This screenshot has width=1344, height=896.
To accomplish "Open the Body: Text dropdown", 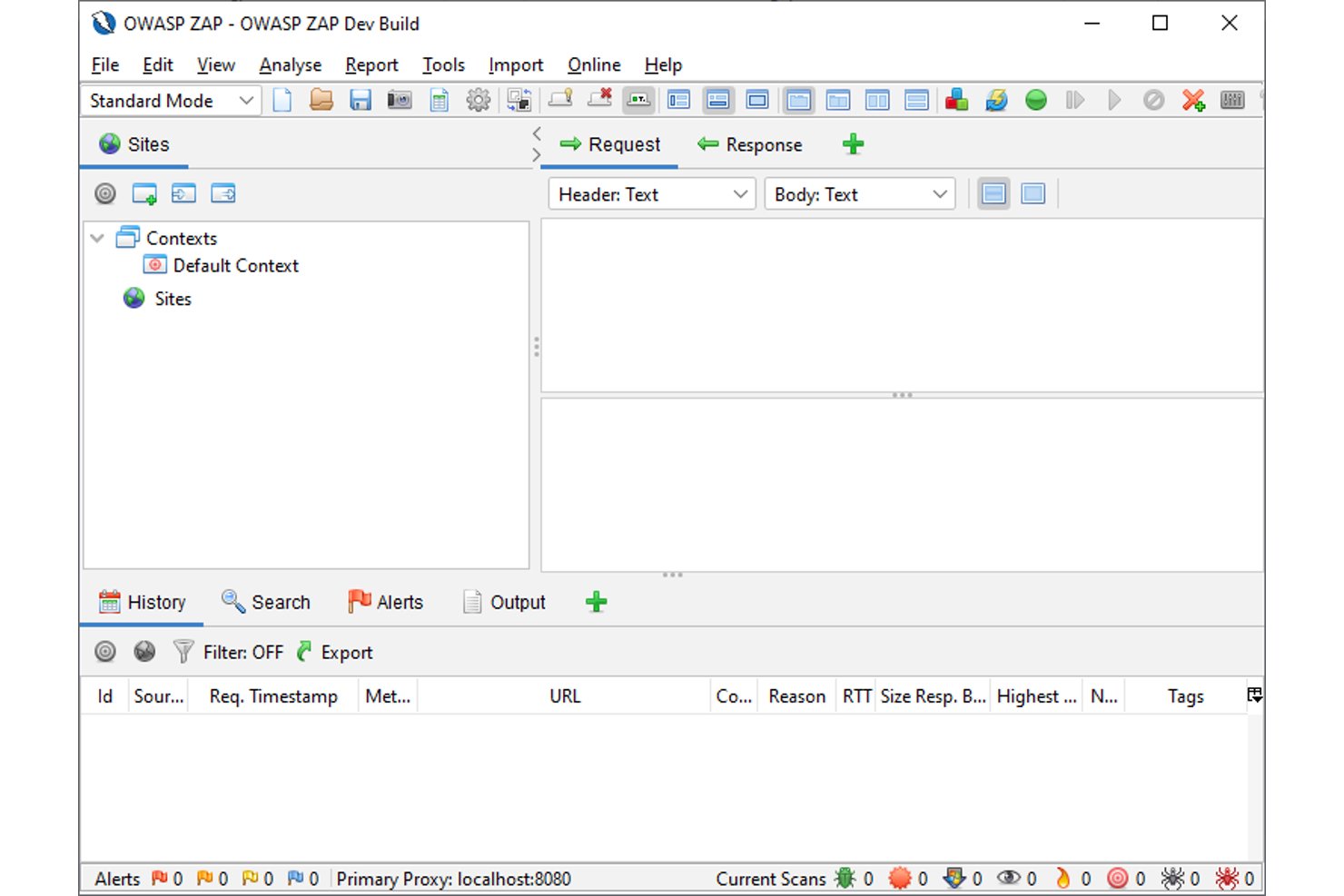I will pos(860,194).
